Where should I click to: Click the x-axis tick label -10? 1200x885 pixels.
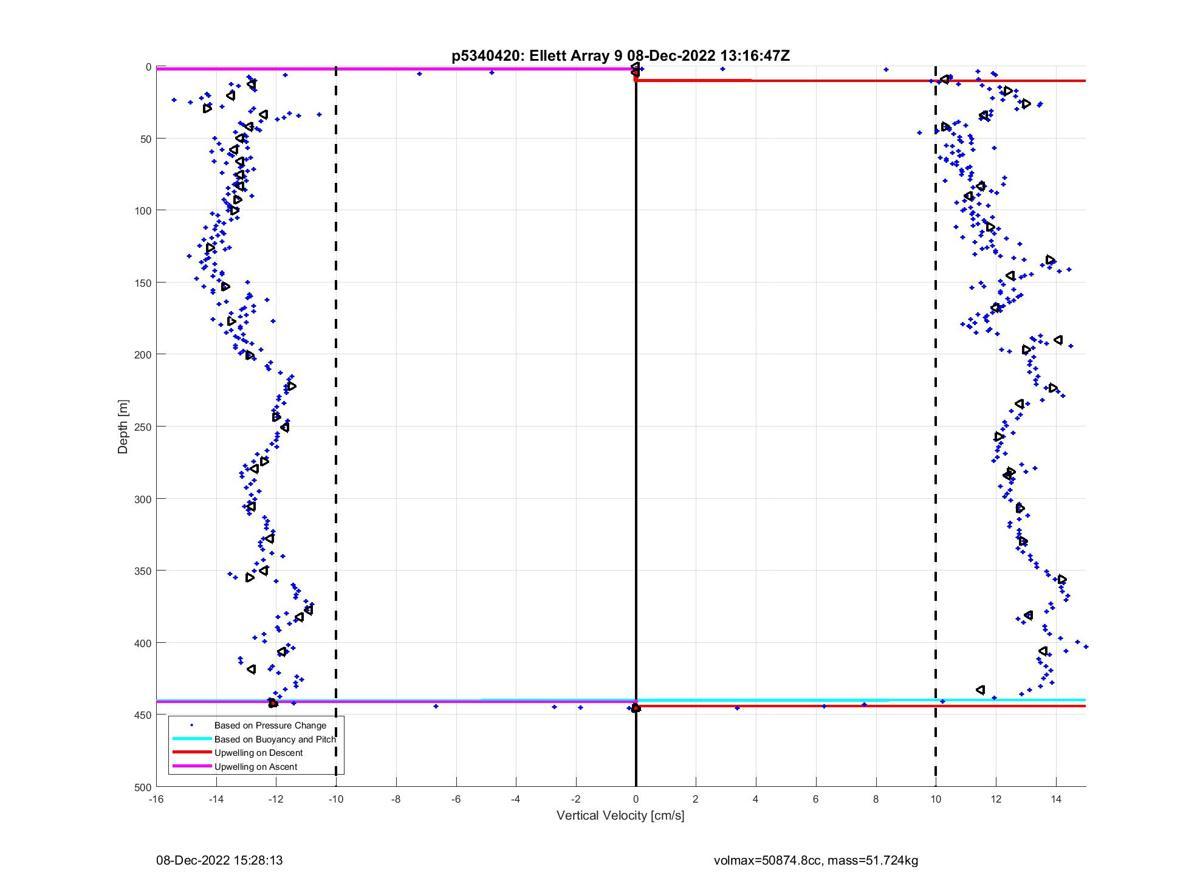tap(336, 799)
